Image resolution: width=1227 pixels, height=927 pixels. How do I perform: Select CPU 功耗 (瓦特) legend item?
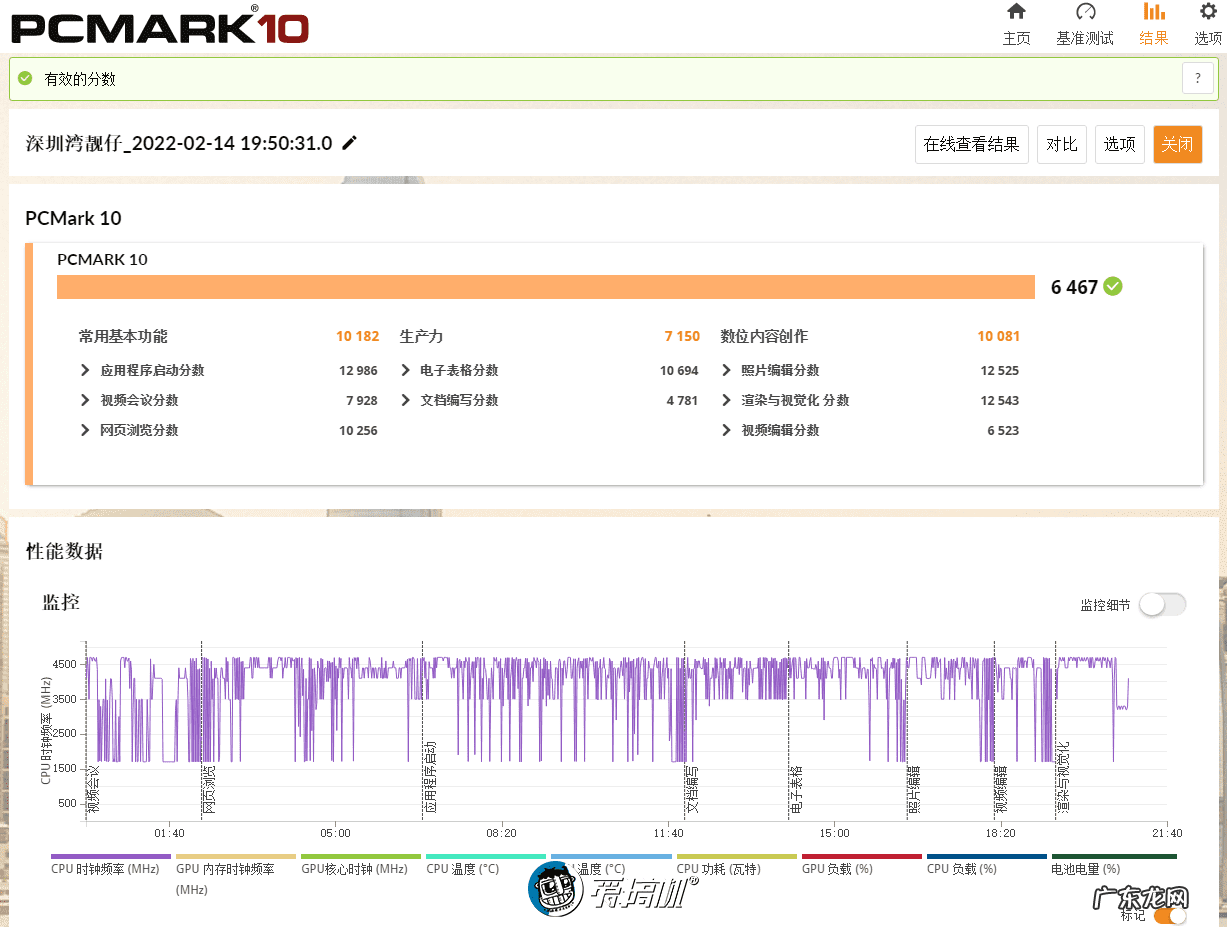pyautogui.click(x=718, y=869)
